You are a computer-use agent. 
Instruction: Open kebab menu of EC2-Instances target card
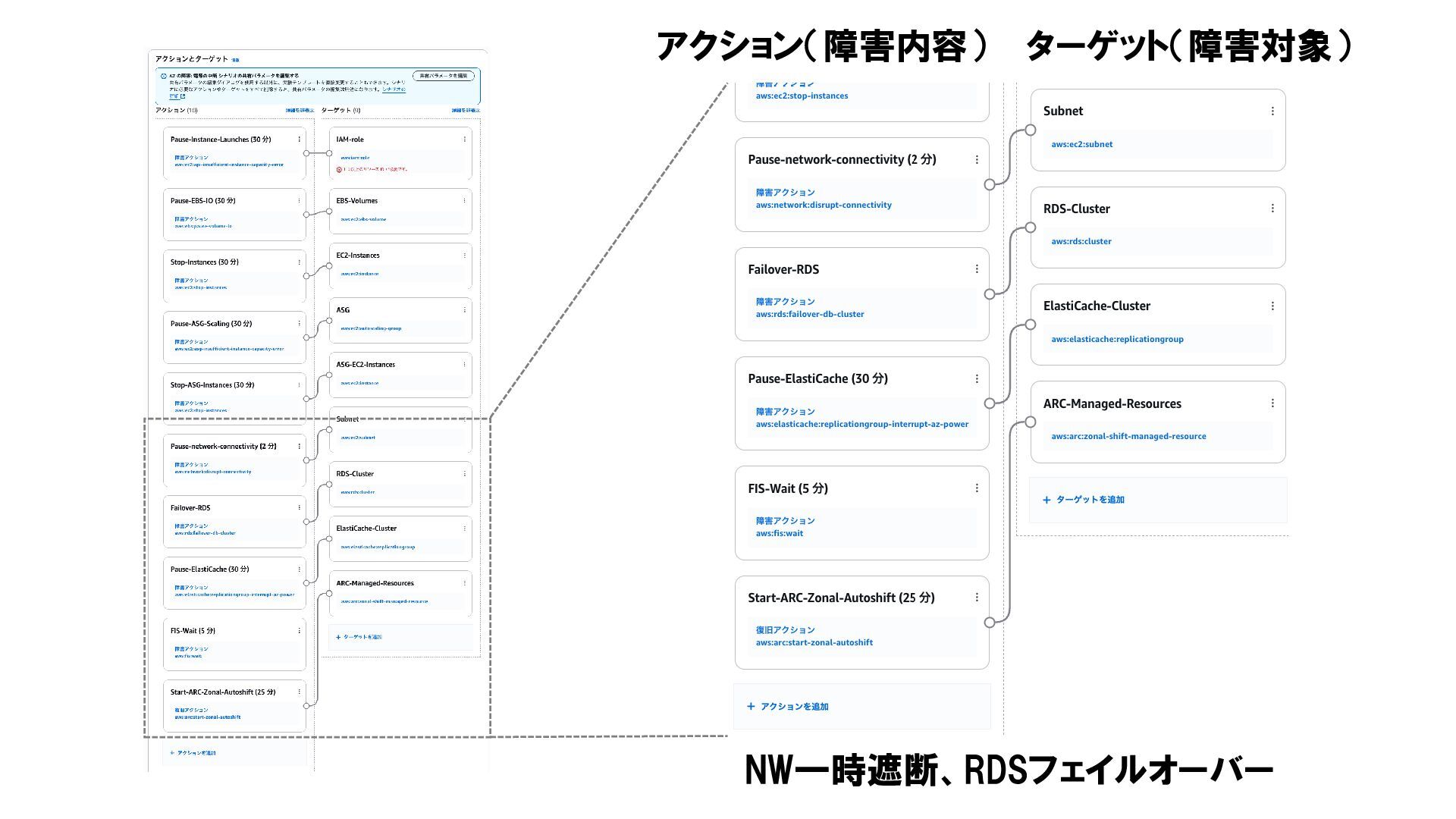point(465,256)
